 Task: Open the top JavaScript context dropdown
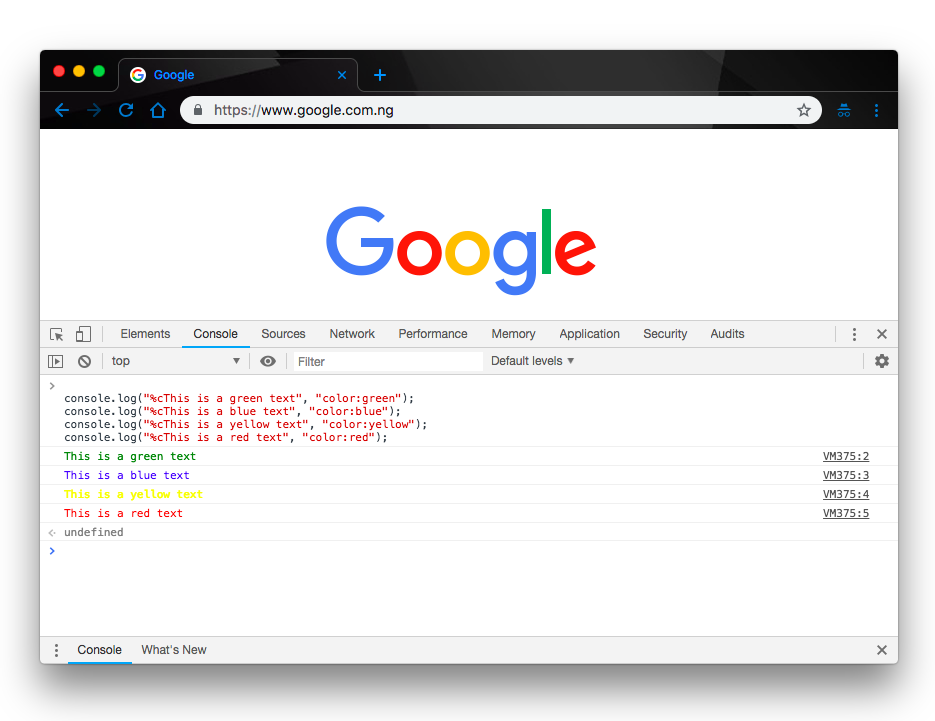pos(175,361)
